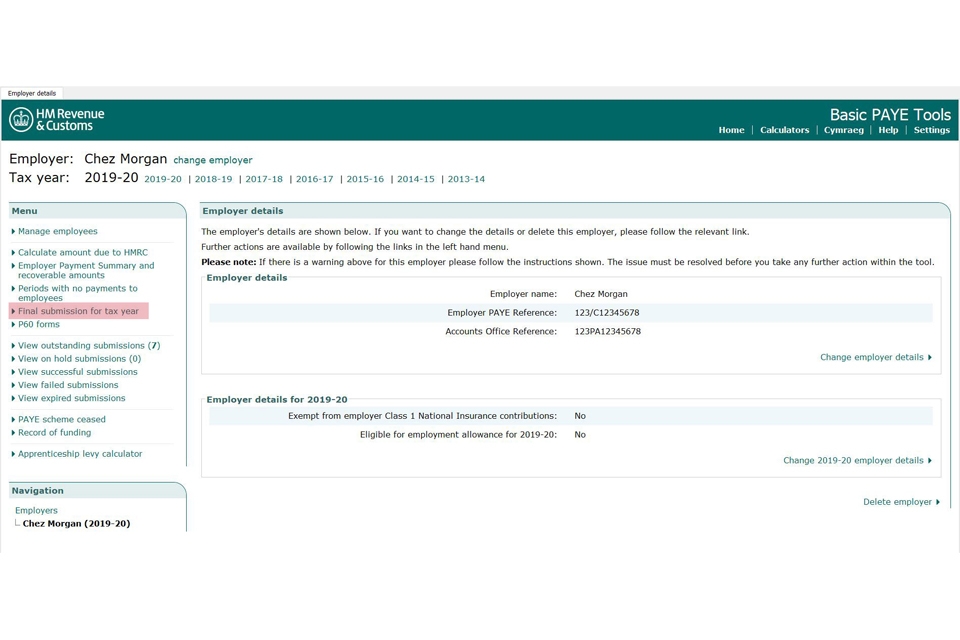
Task: Click the HM Revenue & Customs logo
Action: coord(57,120)
